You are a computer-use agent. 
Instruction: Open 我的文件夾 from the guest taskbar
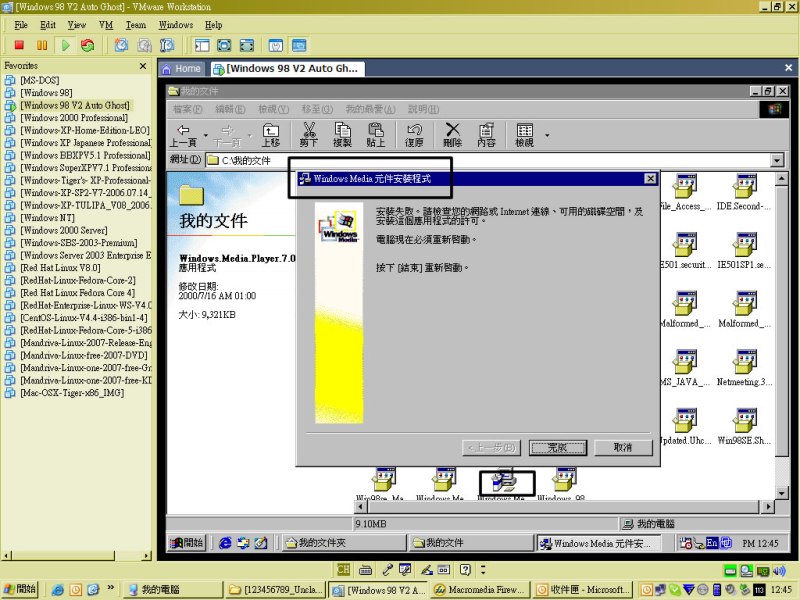click(x=344, y=543)
